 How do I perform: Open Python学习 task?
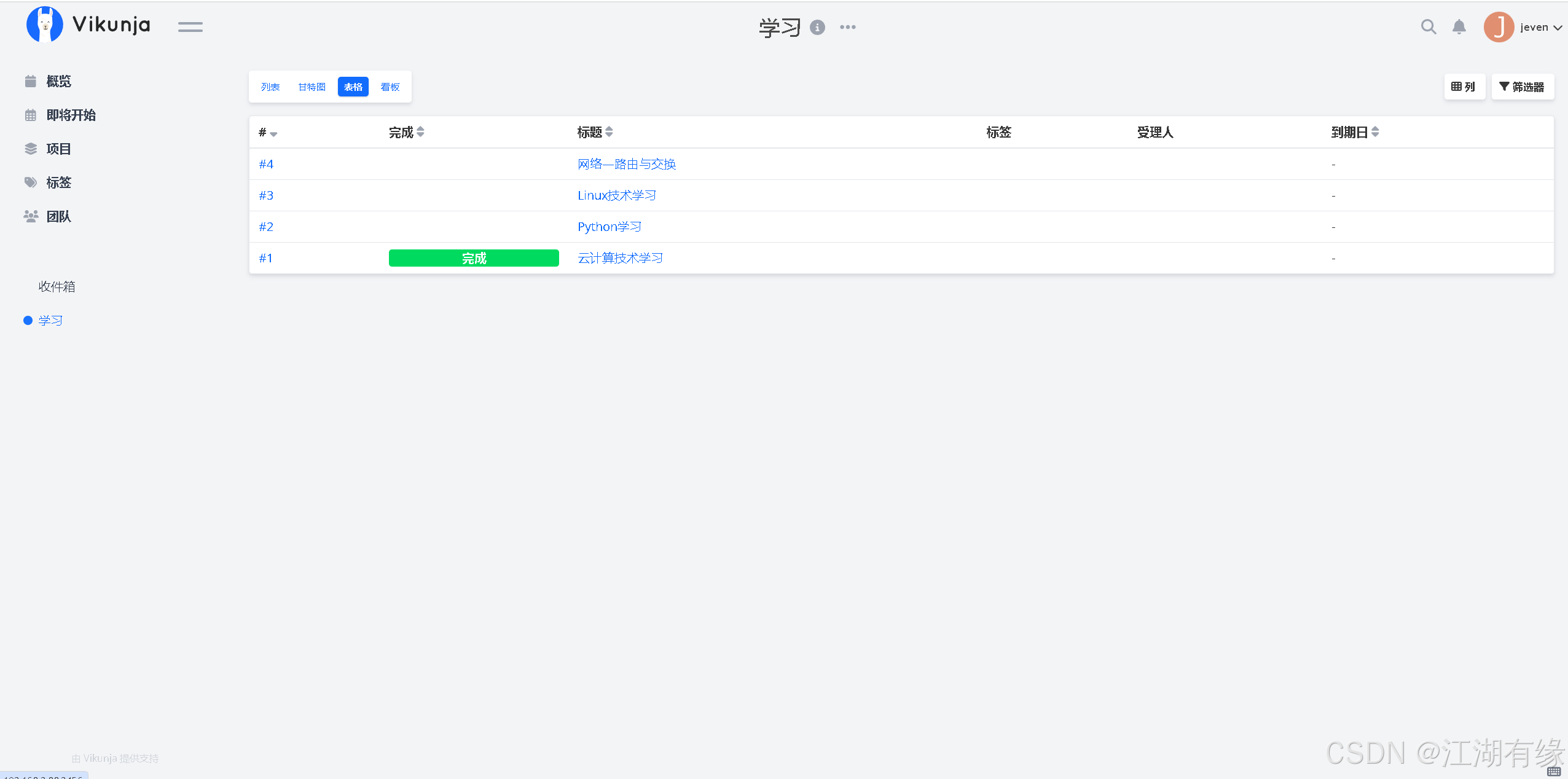pyautogui.click(x=610, y=227)
